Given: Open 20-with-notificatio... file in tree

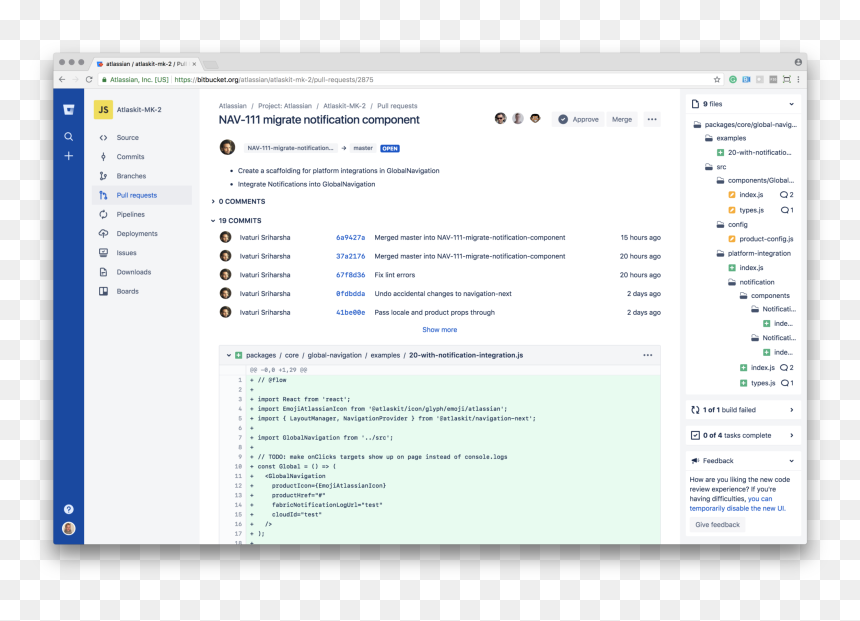Looking at the screenshot, I should coord(755,153).
